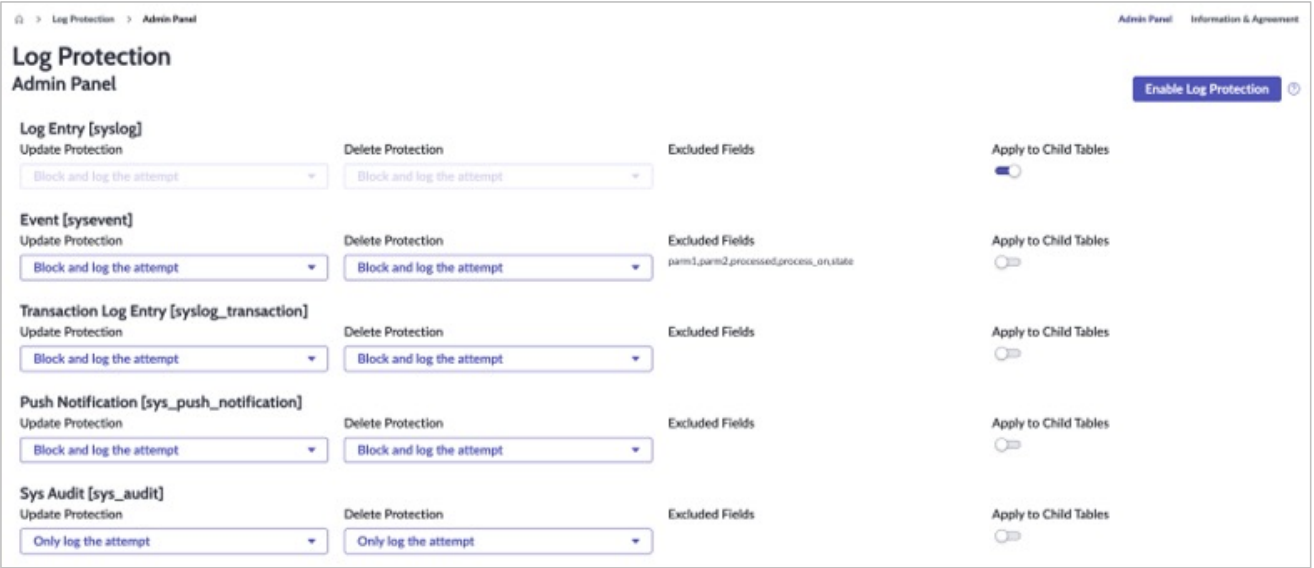Expand Transaction Log Entry Delete Protection dropdown
This screenshot has width=1314, height=568.
coord(498,359)
